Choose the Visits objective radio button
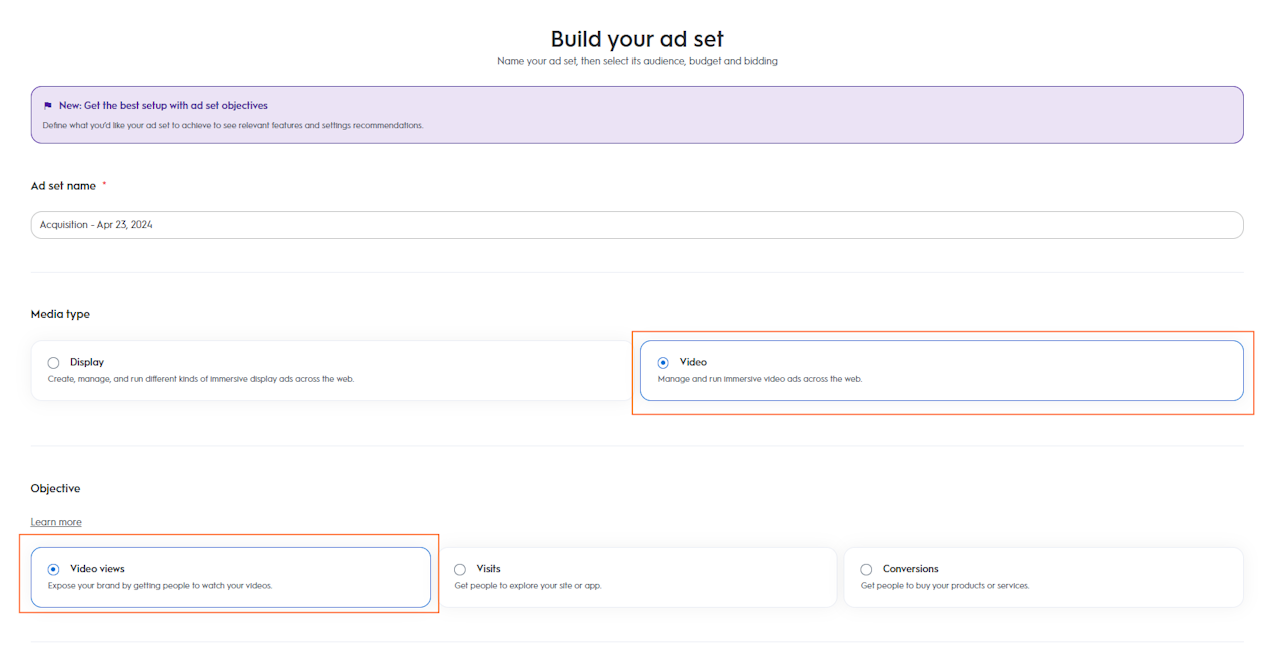The width and height of the screenshot is (1280, 653). coord(460,569)
